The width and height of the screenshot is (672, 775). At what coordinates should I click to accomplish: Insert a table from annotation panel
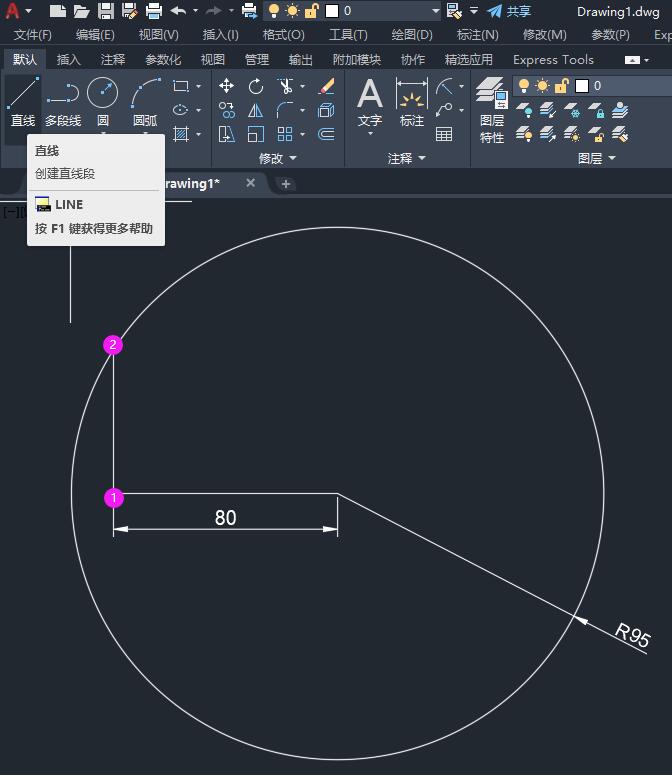(444, 134)
